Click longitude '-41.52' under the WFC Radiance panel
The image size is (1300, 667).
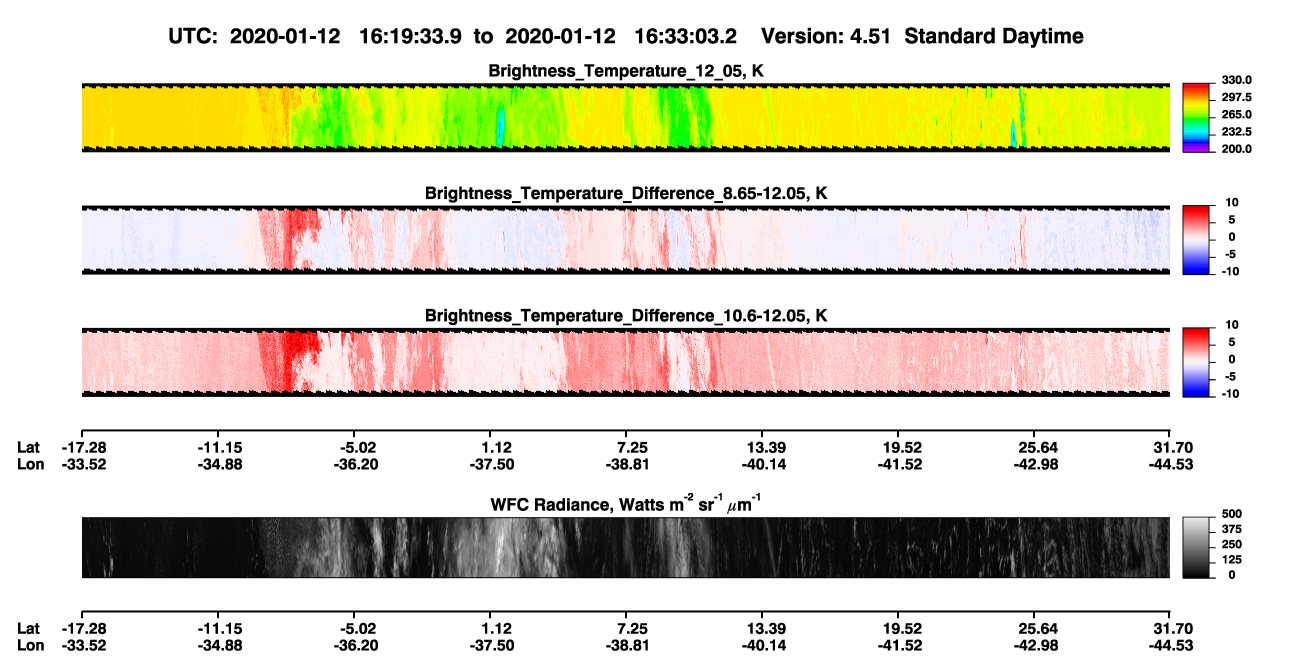[x=898, y=646]
